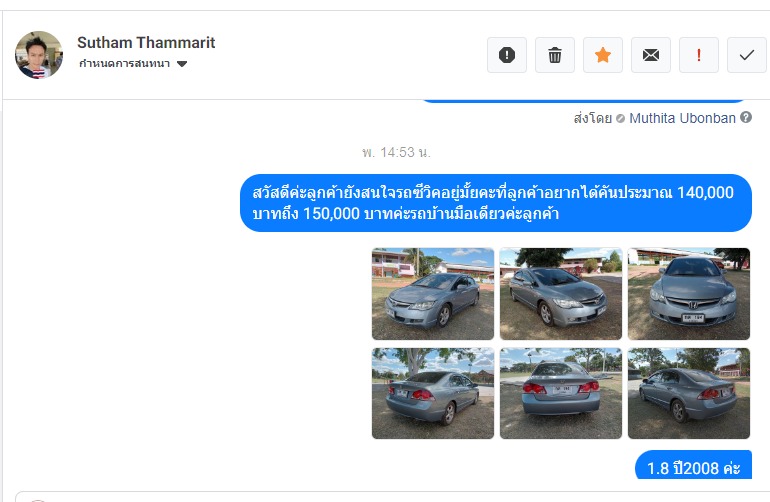The image size is (770, 502).
Task: Toggle the orange star follow-up icon
Action: click(603, 55)
